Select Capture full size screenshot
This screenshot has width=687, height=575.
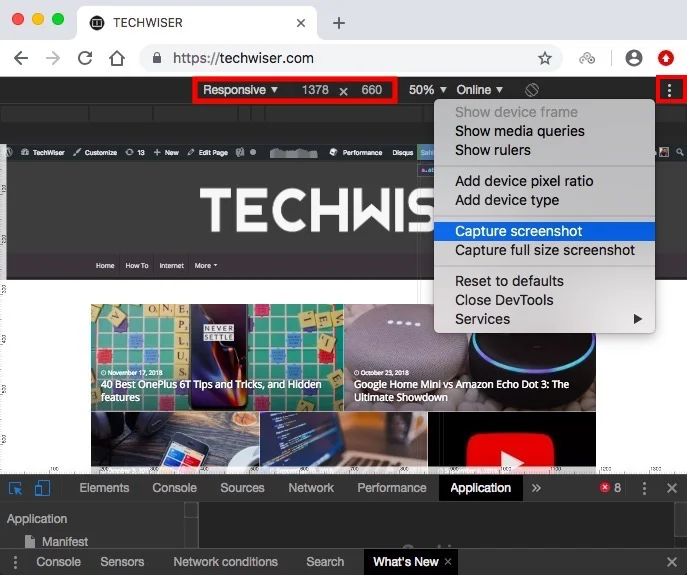(x=545, y=250)
